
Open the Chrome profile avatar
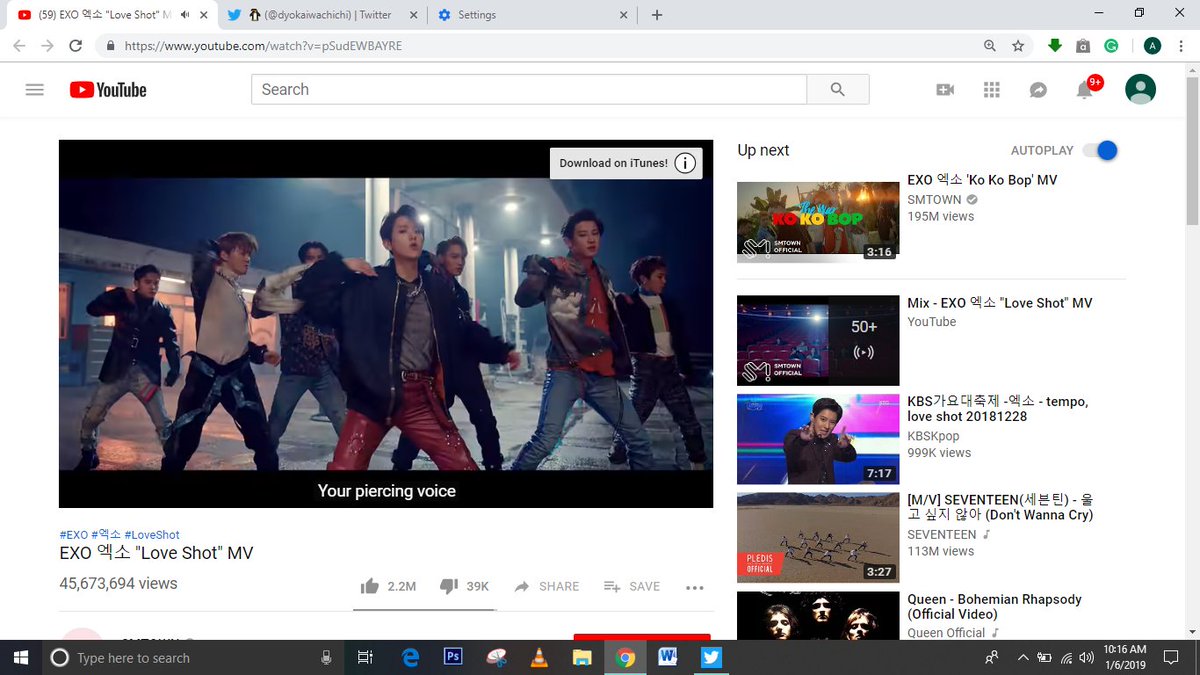click(1152, 46)
